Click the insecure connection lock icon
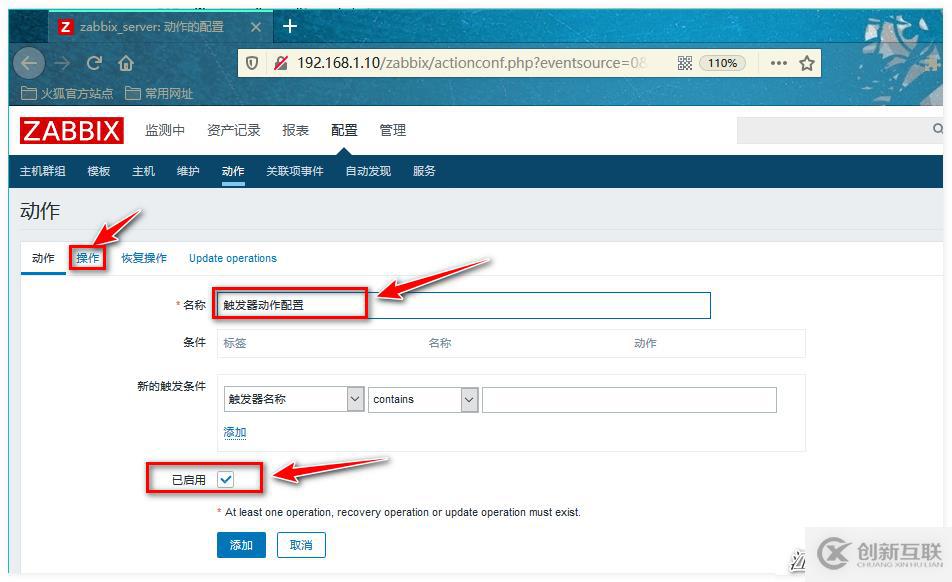The height and width of the screenshot is (582, 952). (x=280, y=63)
